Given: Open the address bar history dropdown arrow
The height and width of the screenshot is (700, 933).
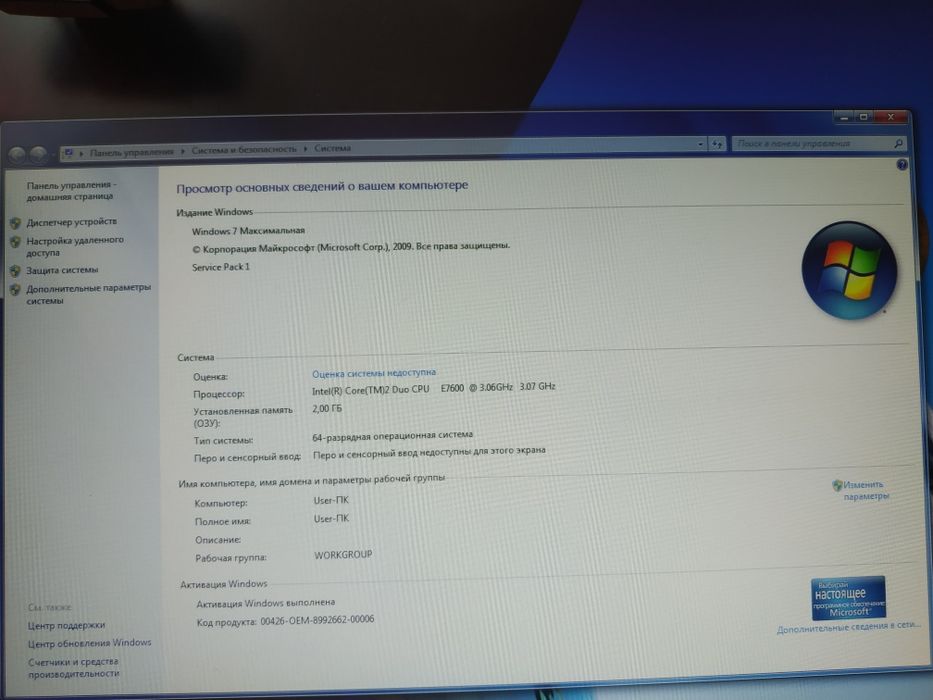Looking at the screenshot, I should pyautogui.click(x=700, y=144).
